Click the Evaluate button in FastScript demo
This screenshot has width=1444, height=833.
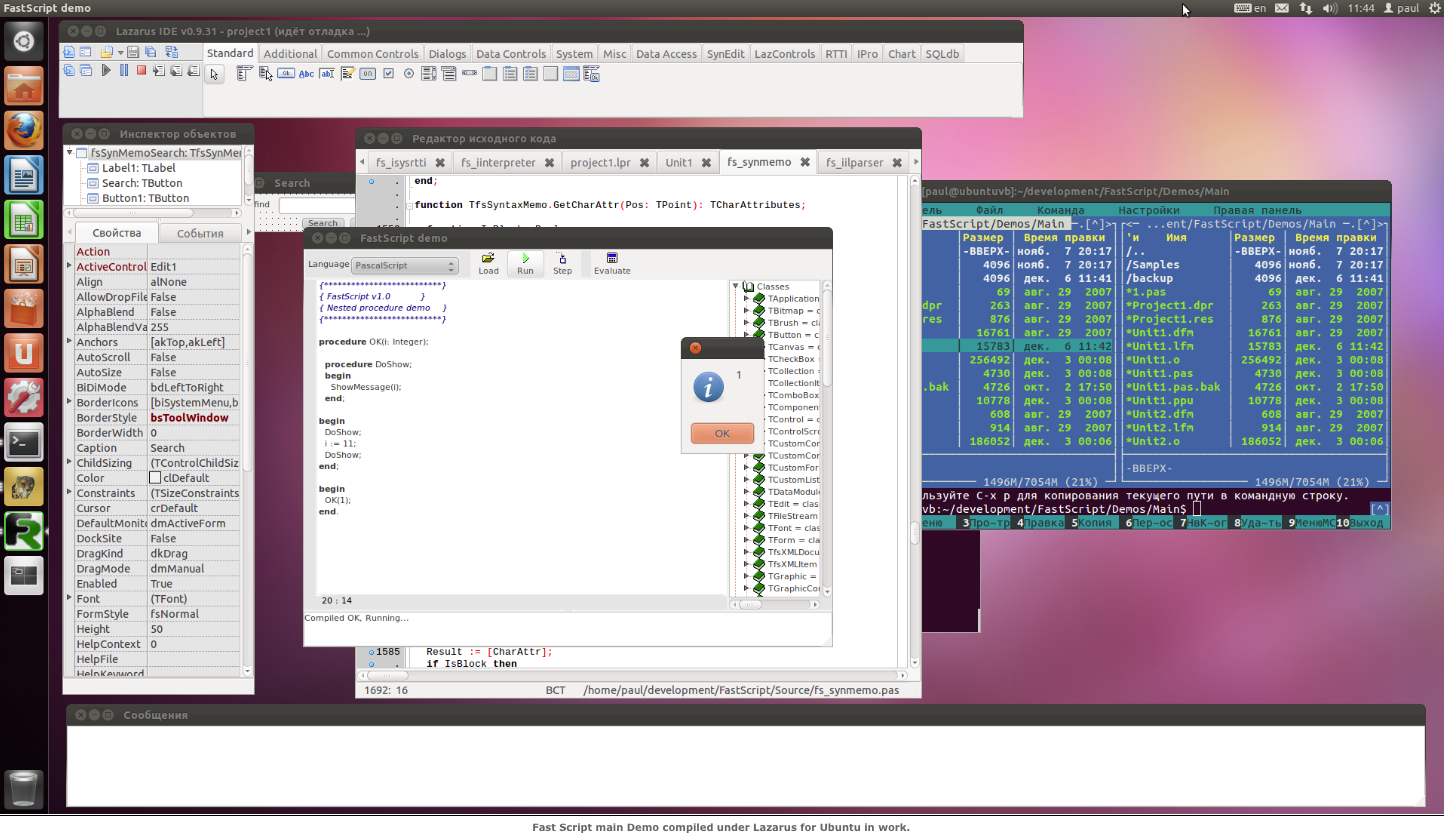coord(612,264)
